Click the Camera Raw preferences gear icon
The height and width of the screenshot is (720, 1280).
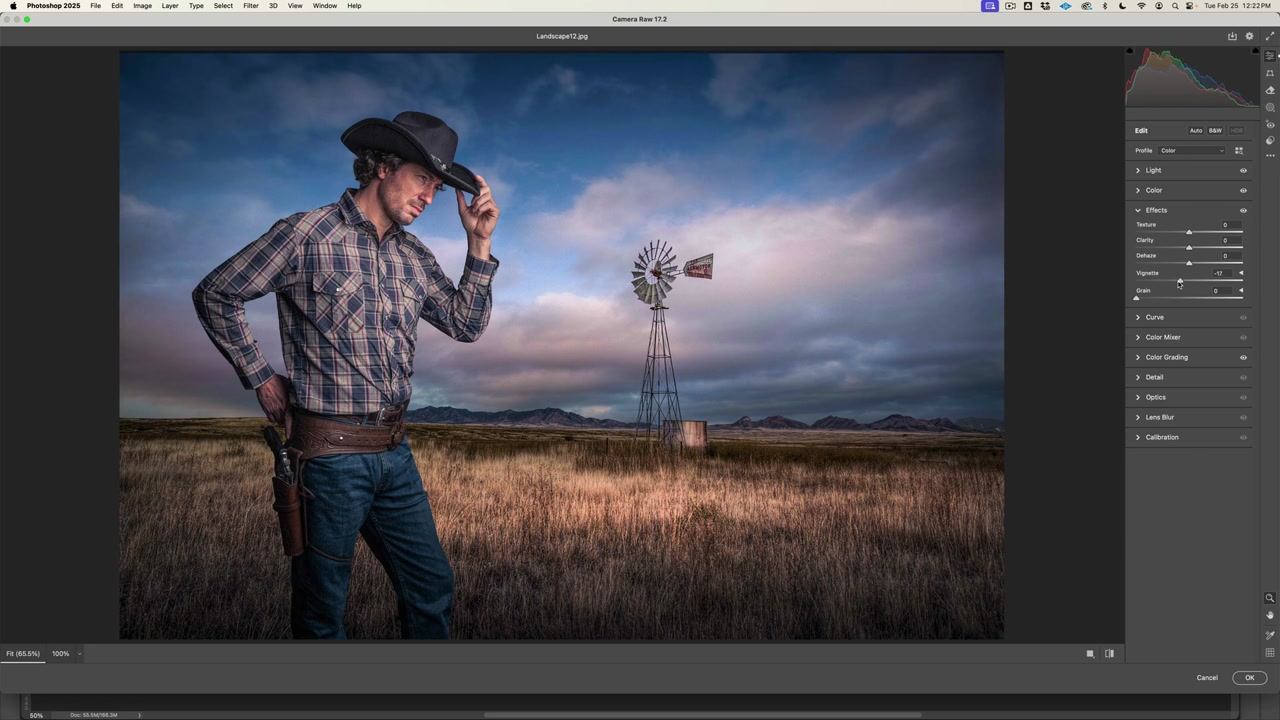1248,36
